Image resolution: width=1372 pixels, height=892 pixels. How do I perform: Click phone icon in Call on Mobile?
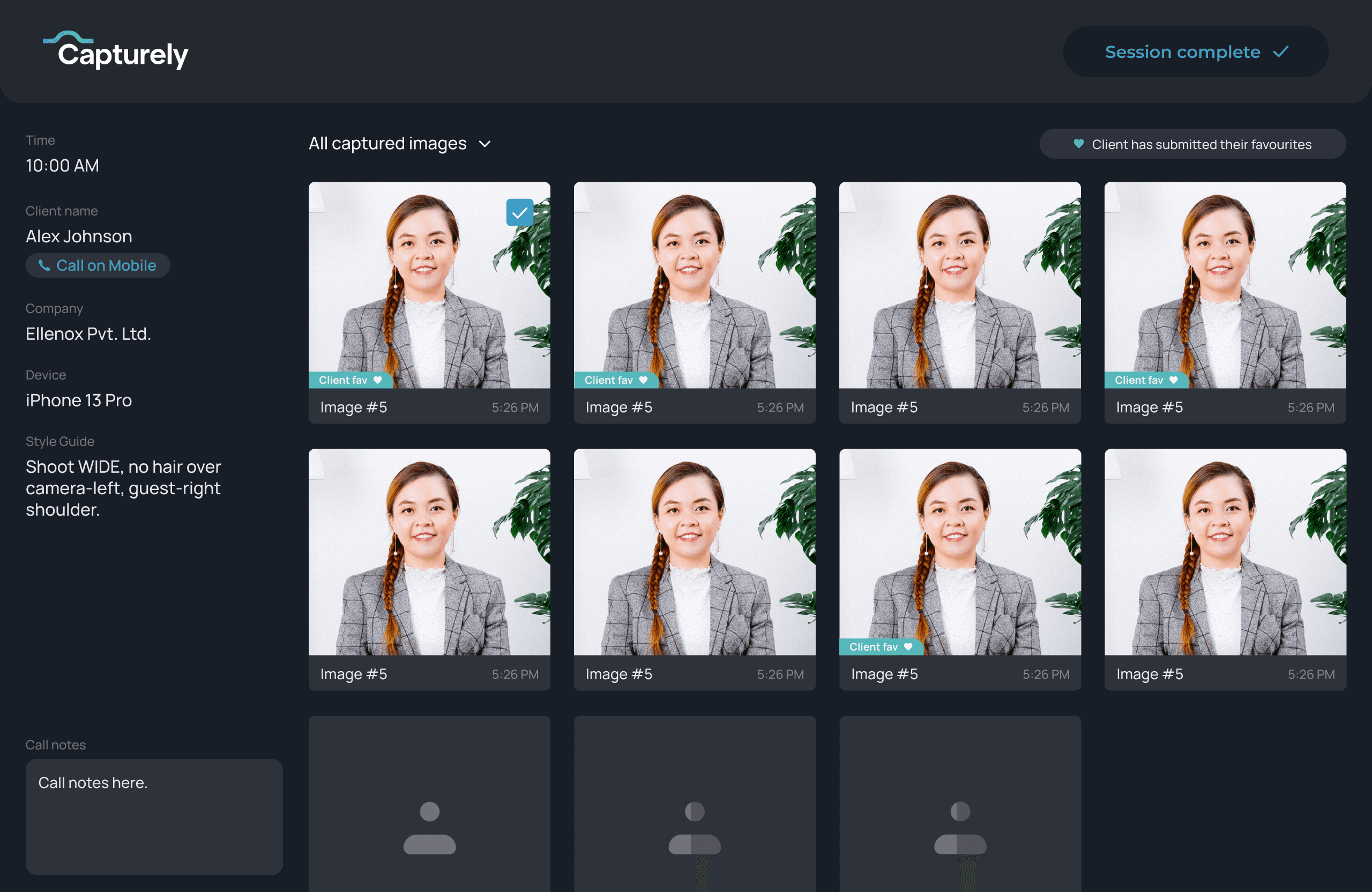[x=44, y=265]
